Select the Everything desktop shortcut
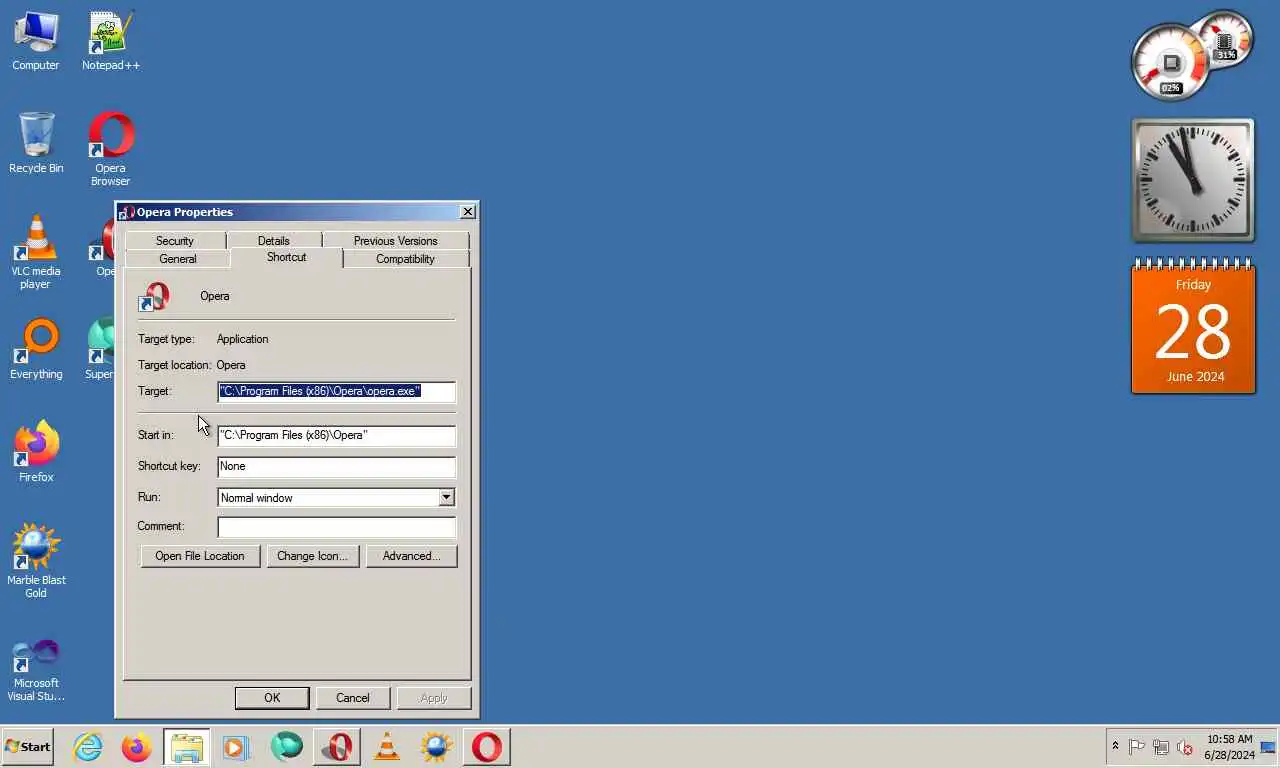This screenshot has width=1280, height=768. (x=36, y=349)
